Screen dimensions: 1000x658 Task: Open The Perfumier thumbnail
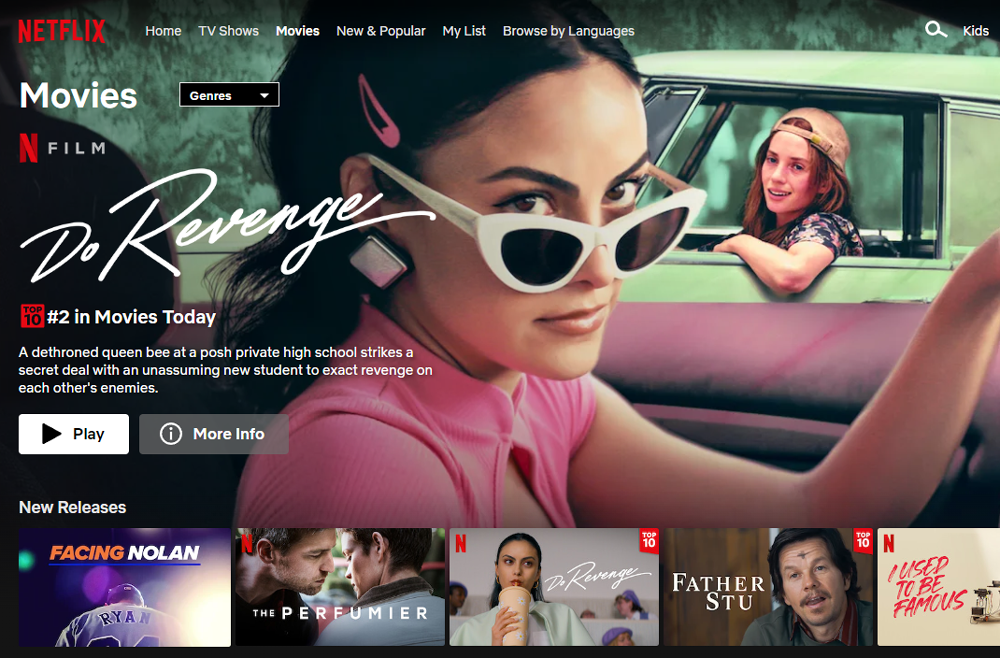pyautogui.click(x=340, y=587)
